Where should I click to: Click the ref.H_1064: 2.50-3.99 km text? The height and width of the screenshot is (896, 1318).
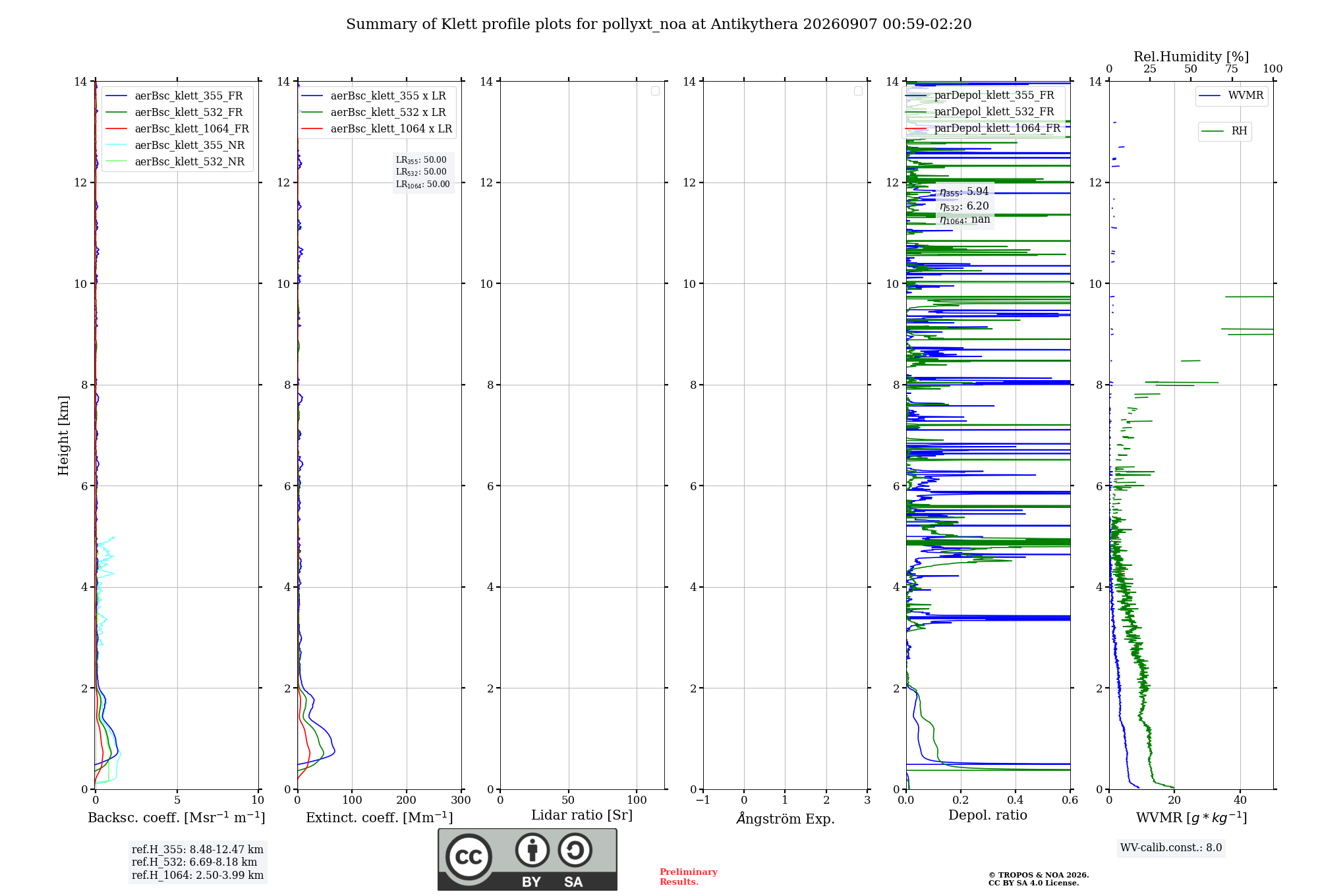pos(198,876)
